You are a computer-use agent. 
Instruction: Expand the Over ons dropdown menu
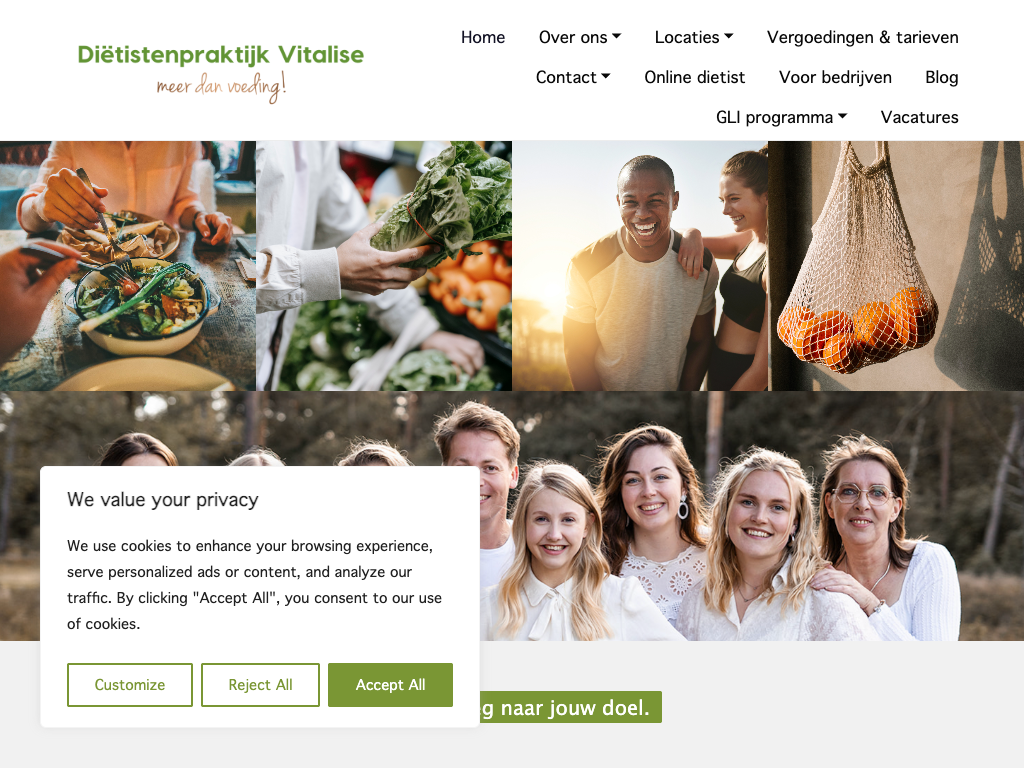click(x=579, y=37)
